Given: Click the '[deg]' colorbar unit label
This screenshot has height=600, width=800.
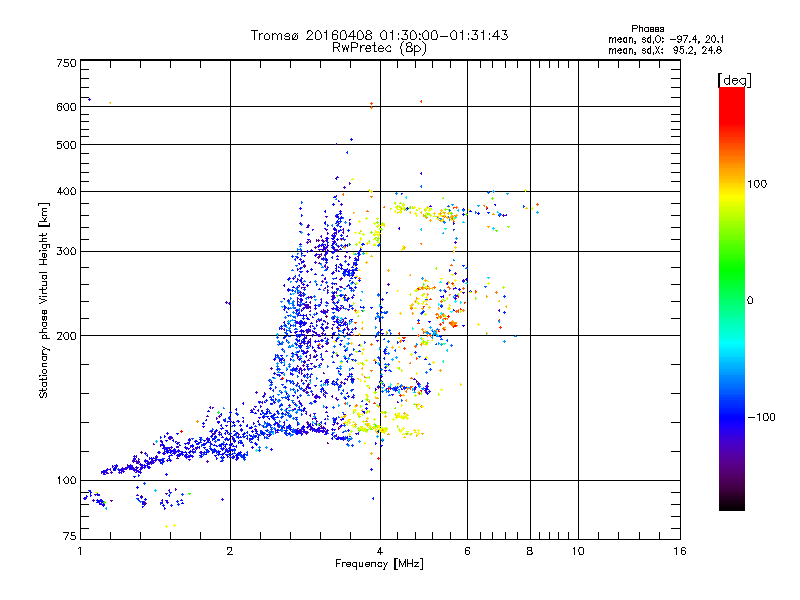Looking at the screenshot, I should tap(734, 80).
